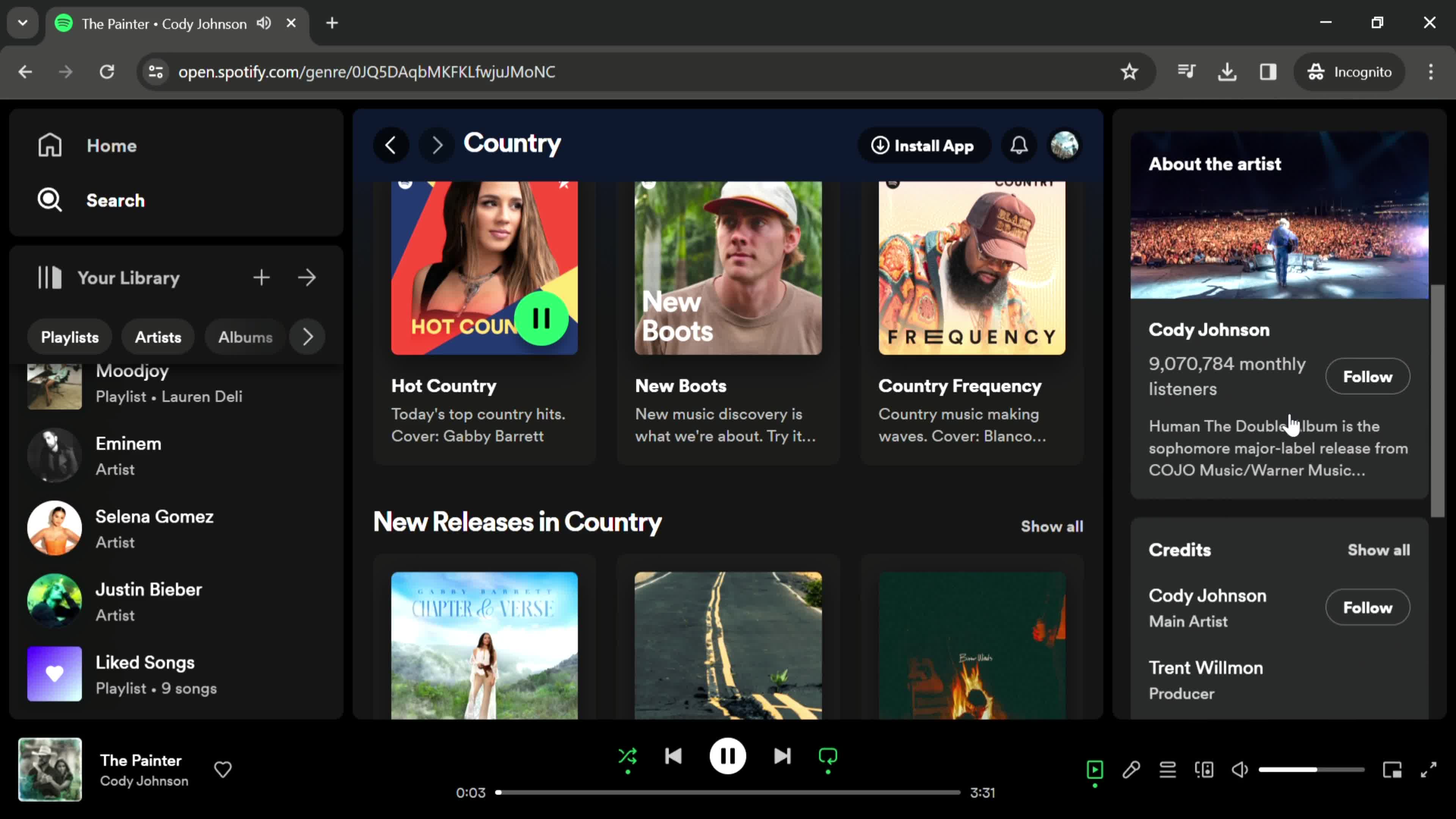Image resolution: width=1456 pixels, height=819 pixels.
Task: Follow Cody Johnson in About the artist
Action: pos(1367,377)
